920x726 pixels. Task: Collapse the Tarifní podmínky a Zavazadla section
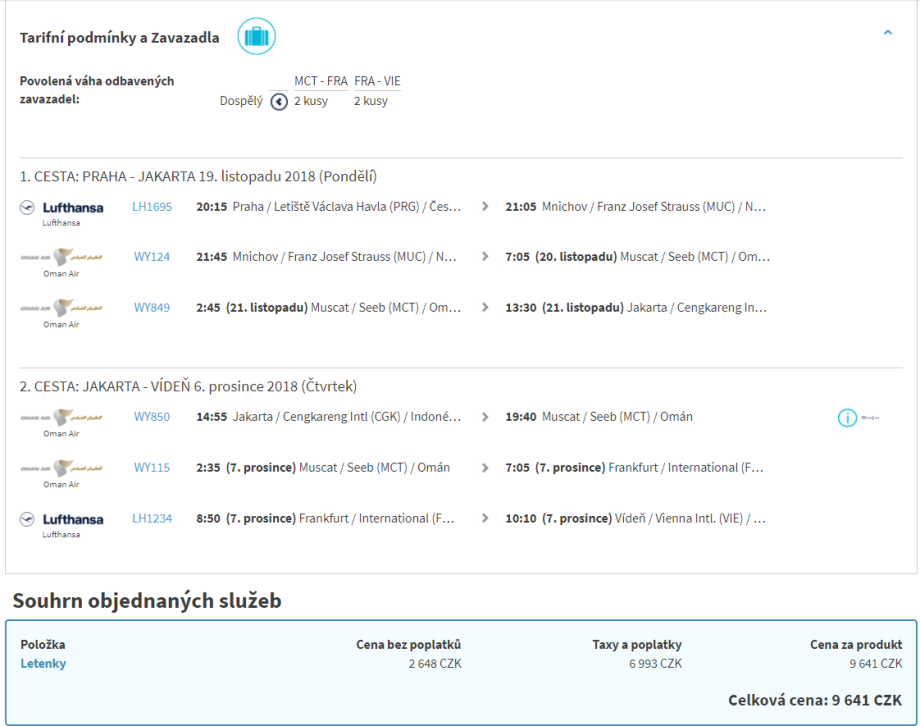point(887,33)
